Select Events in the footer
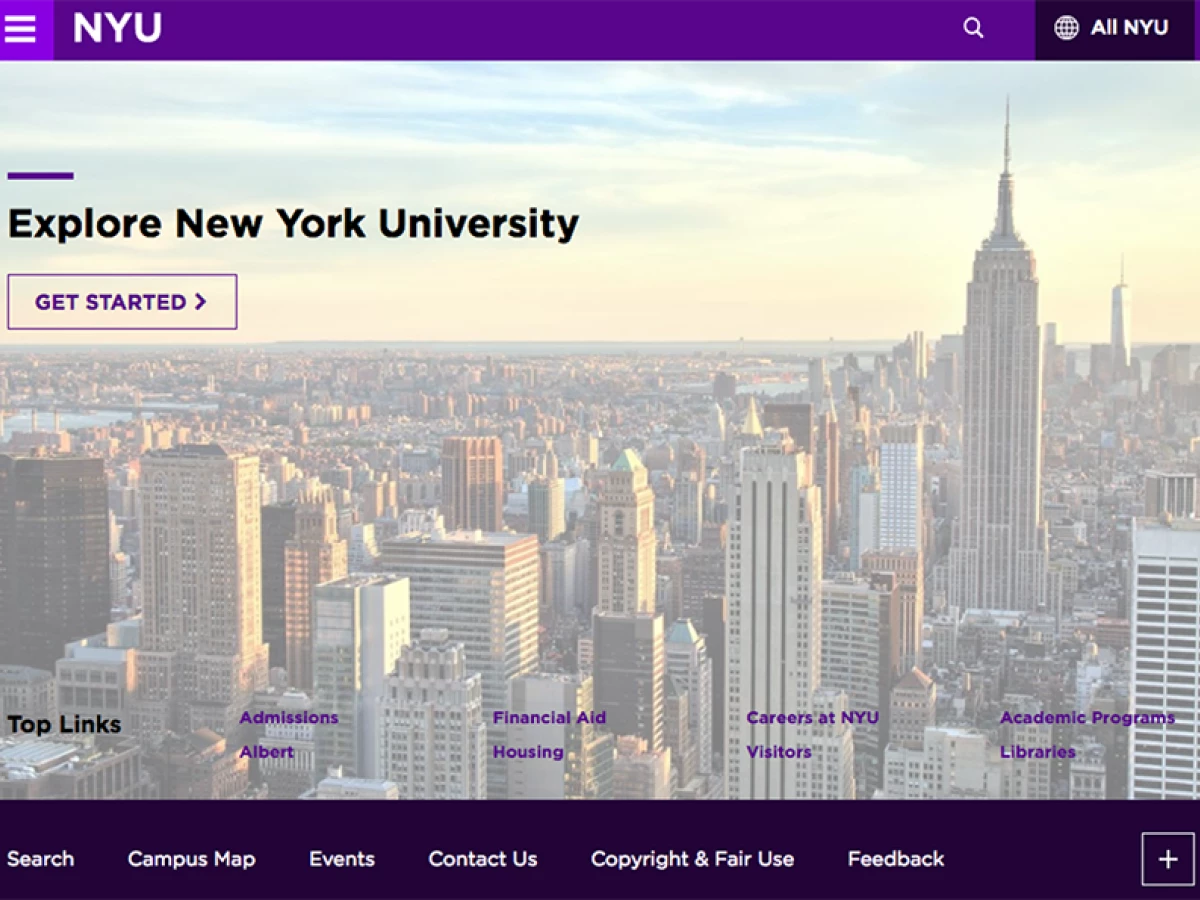The height and width of the screenshot is (900, 1200). click(x=342, y=859)
